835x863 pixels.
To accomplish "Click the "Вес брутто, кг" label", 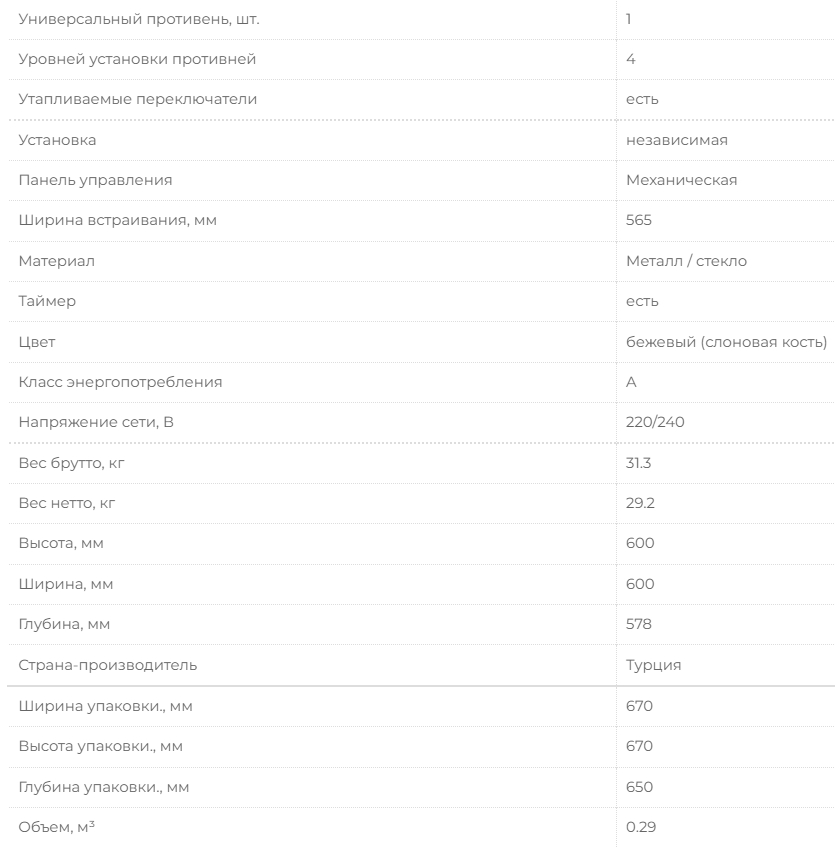I will click(70, 463).
